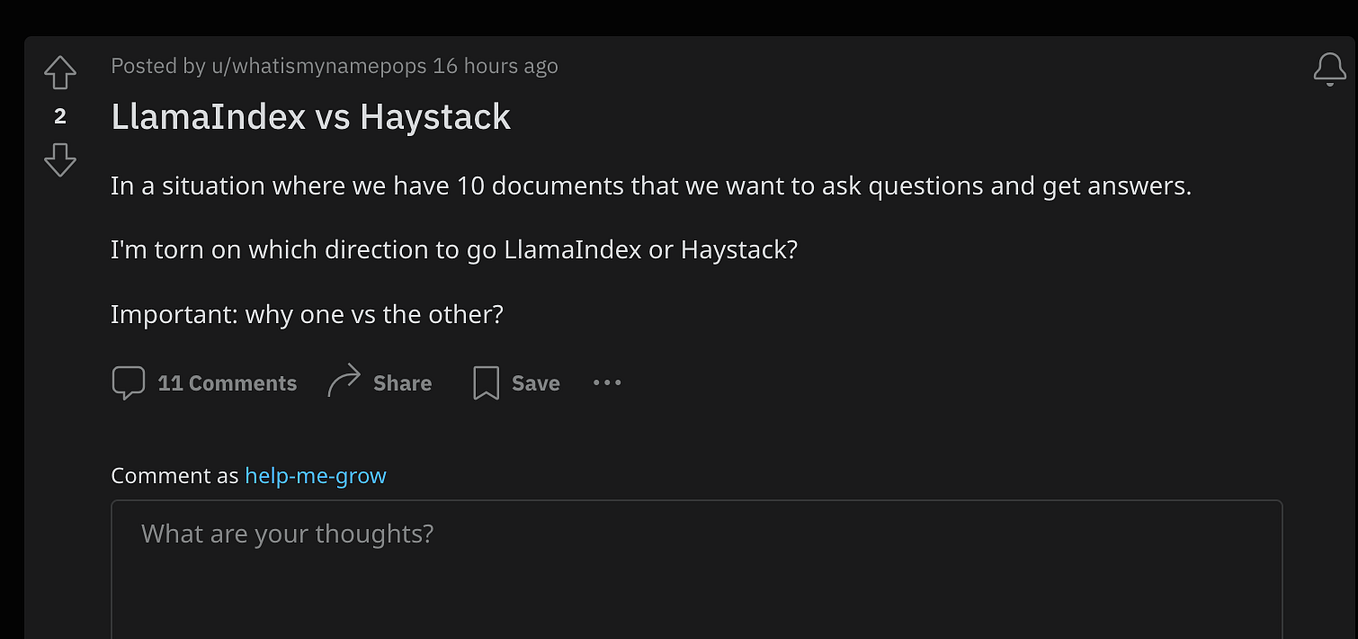Click the downvote arrow icon
The height and width of the screenshot is (639, 1358).
(59, 159)
